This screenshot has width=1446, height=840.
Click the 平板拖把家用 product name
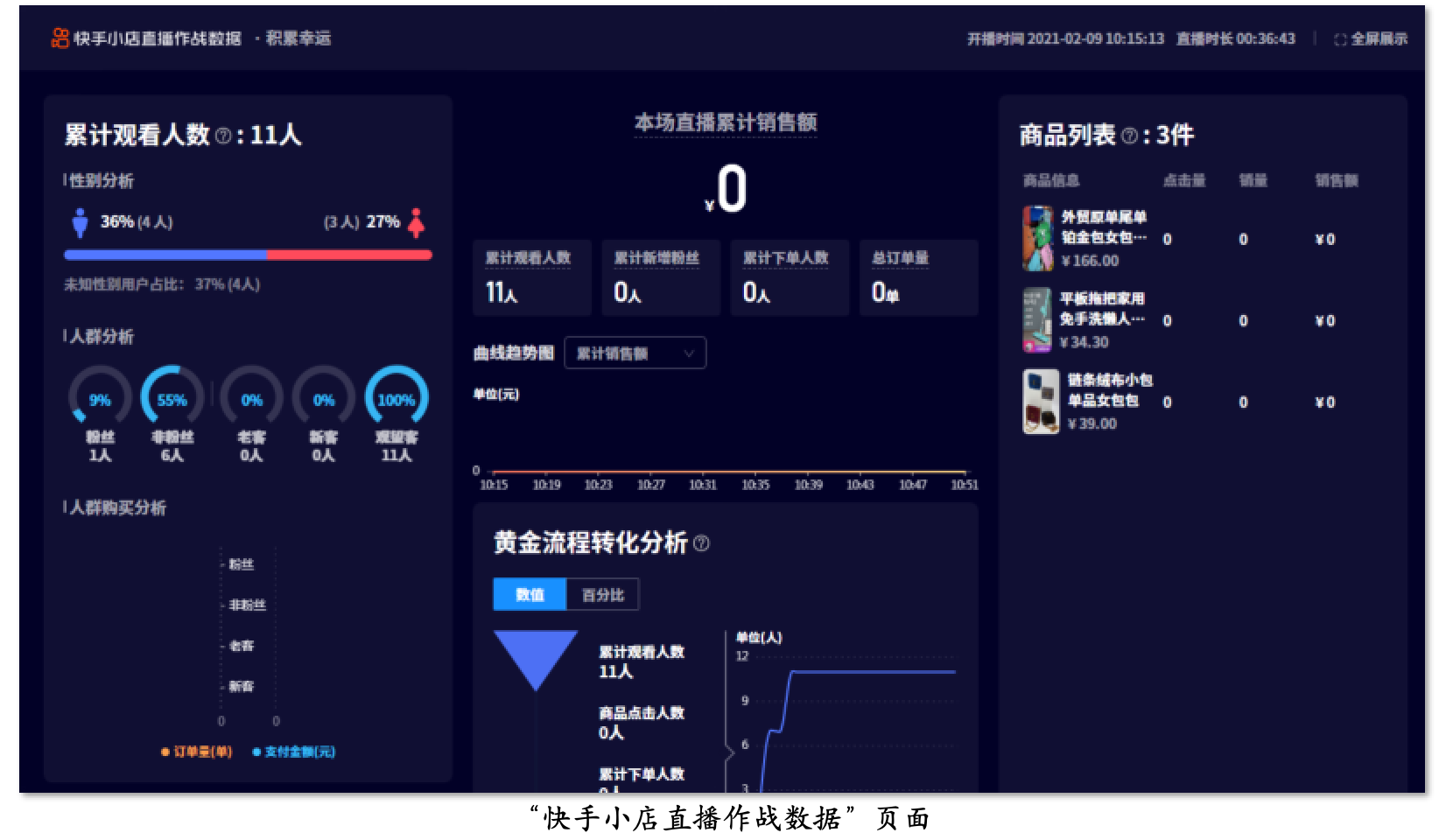point(1103,309)
